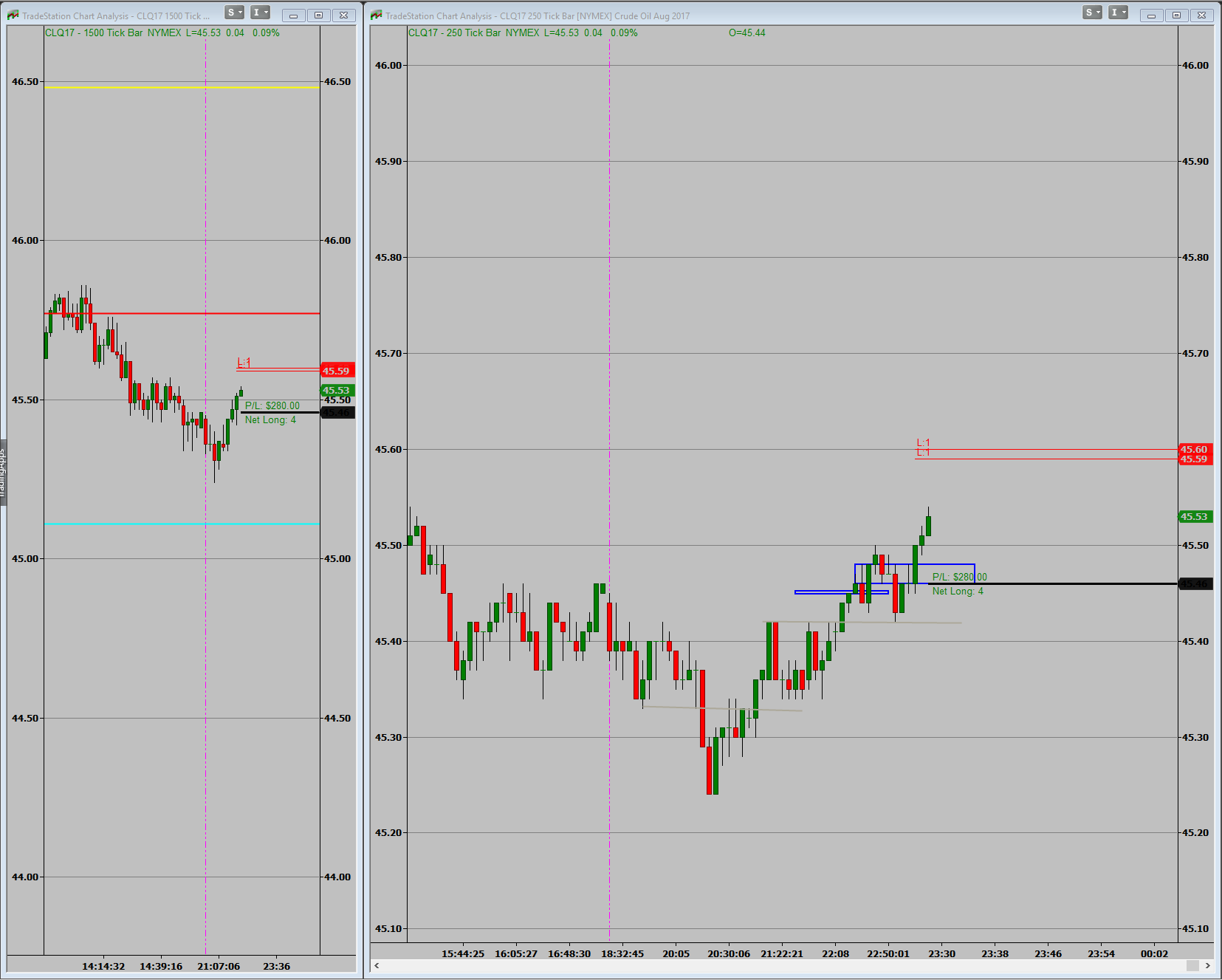This screenshot has width=1222, height=980.
Task: Click the 18:32:45 time label on the 250 Tick axis
Action: tap(622, 953)
